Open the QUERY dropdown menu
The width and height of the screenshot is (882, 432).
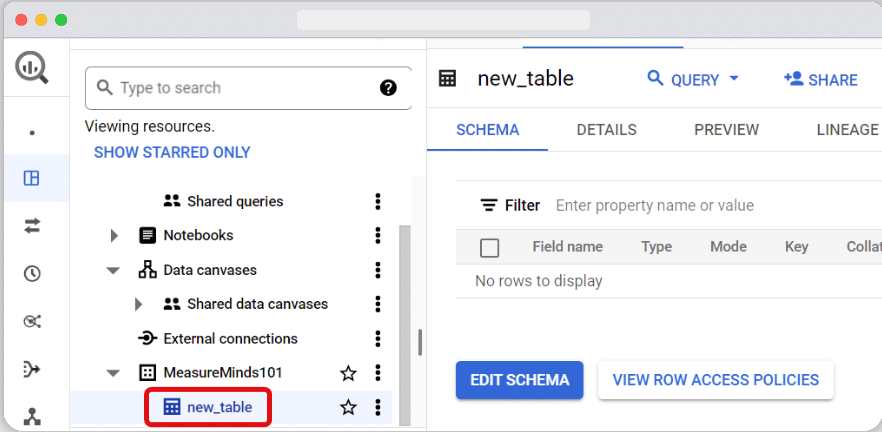(x=693, y=79)
